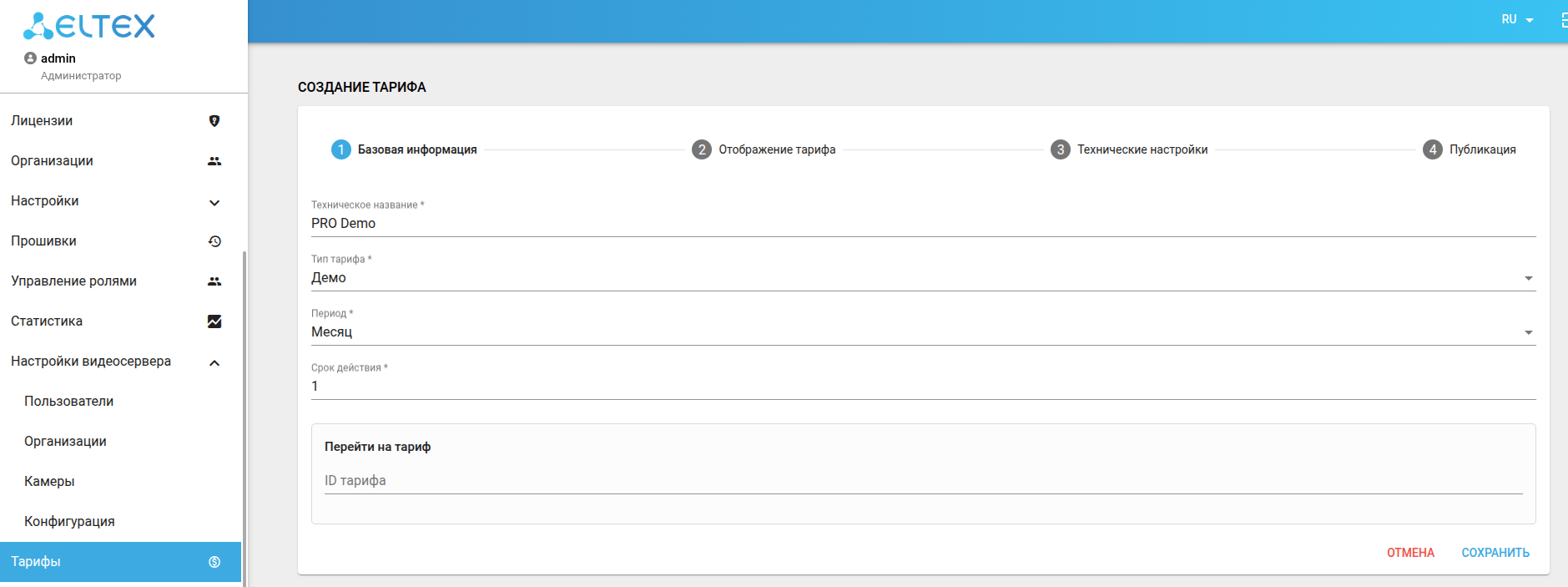Click the Демо value in Тип тарифа
The height and width of the screenshot is (587, 1568).
[329, 278]
